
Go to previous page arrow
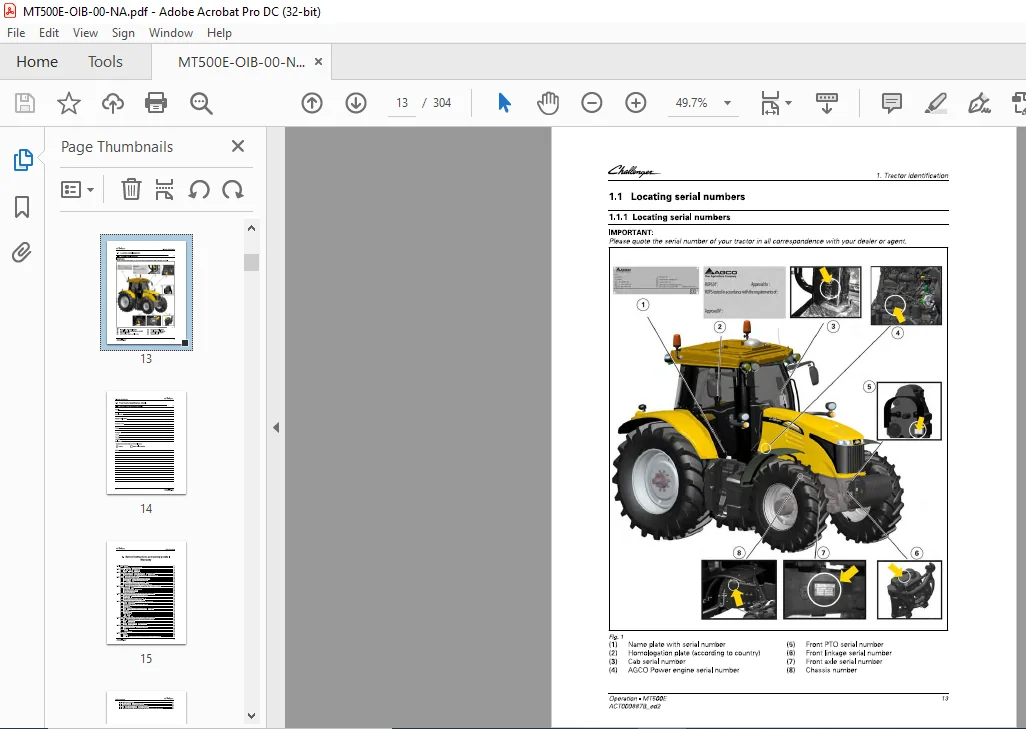coord(312,103)
